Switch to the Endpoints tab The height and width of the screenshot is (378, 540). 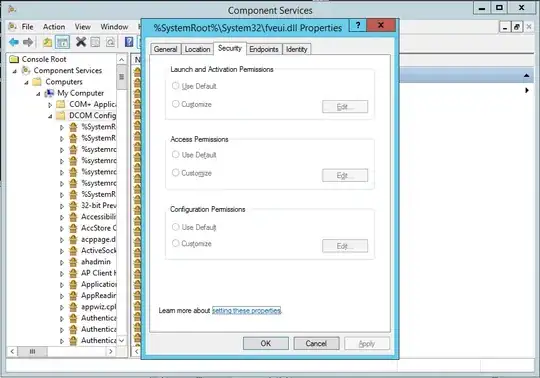pos(264,49)
